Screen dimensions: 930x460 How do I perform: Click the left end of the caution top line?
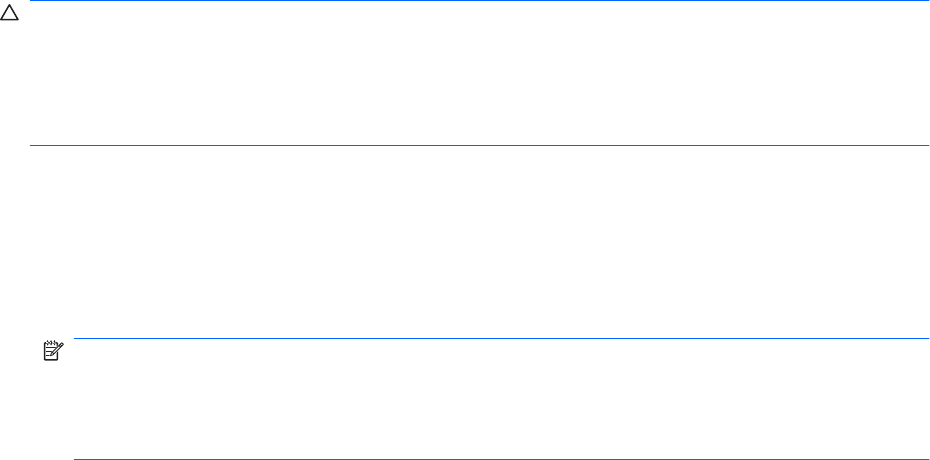(x=33, y=2)
